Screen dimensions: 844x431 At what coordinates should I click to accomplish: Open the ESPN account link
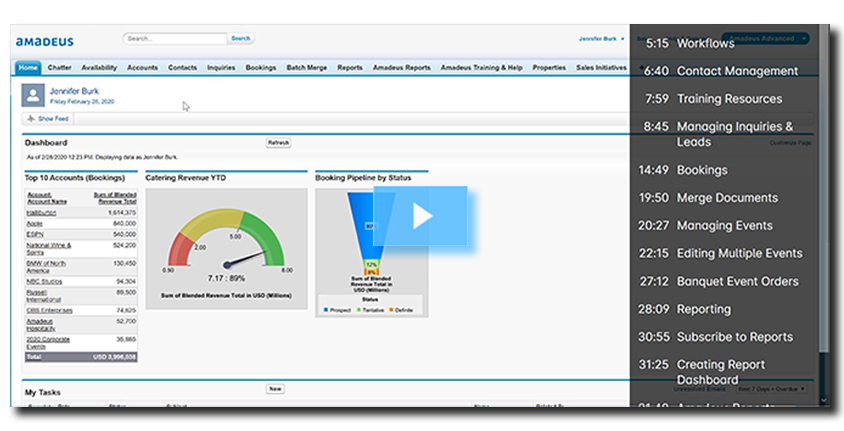(x=35, y=235)
